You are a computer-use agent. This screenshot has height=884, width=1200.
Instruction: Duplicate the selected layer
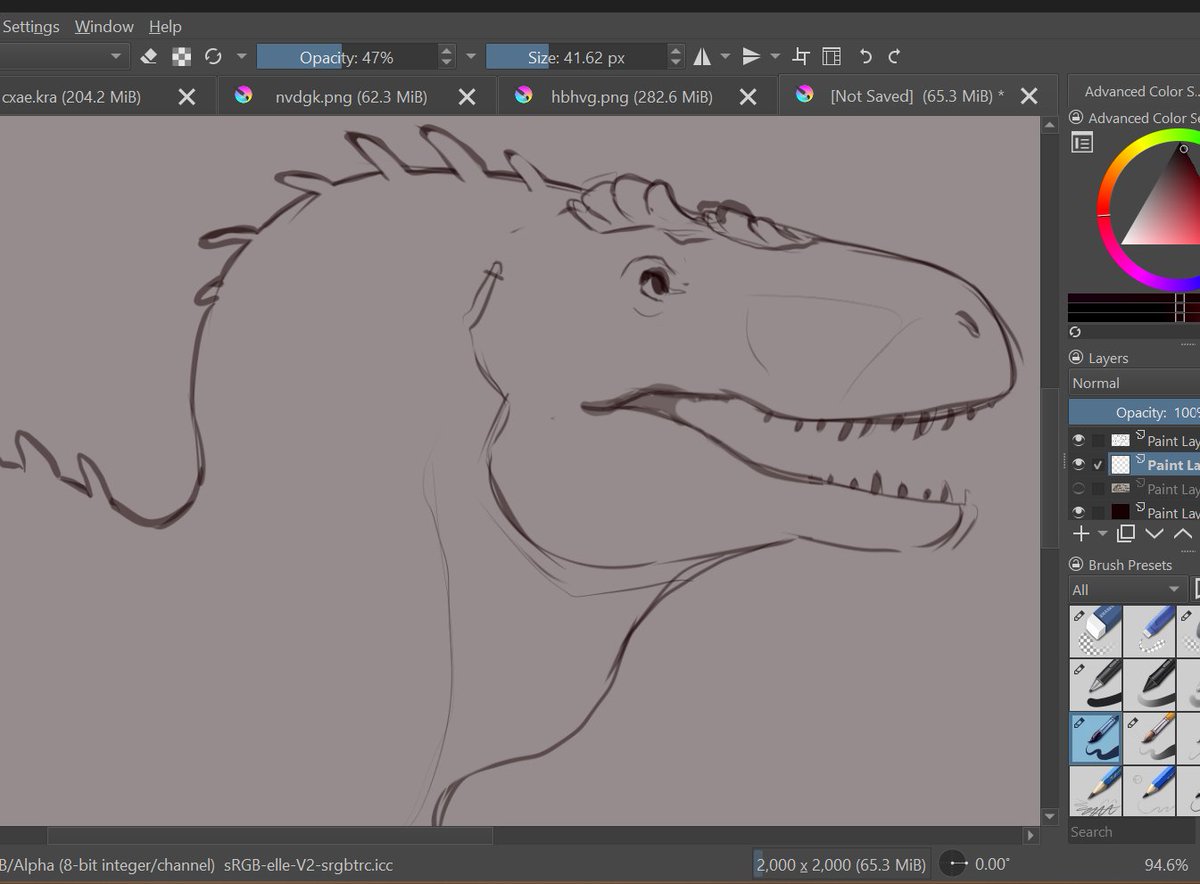tap(1126, 534)
